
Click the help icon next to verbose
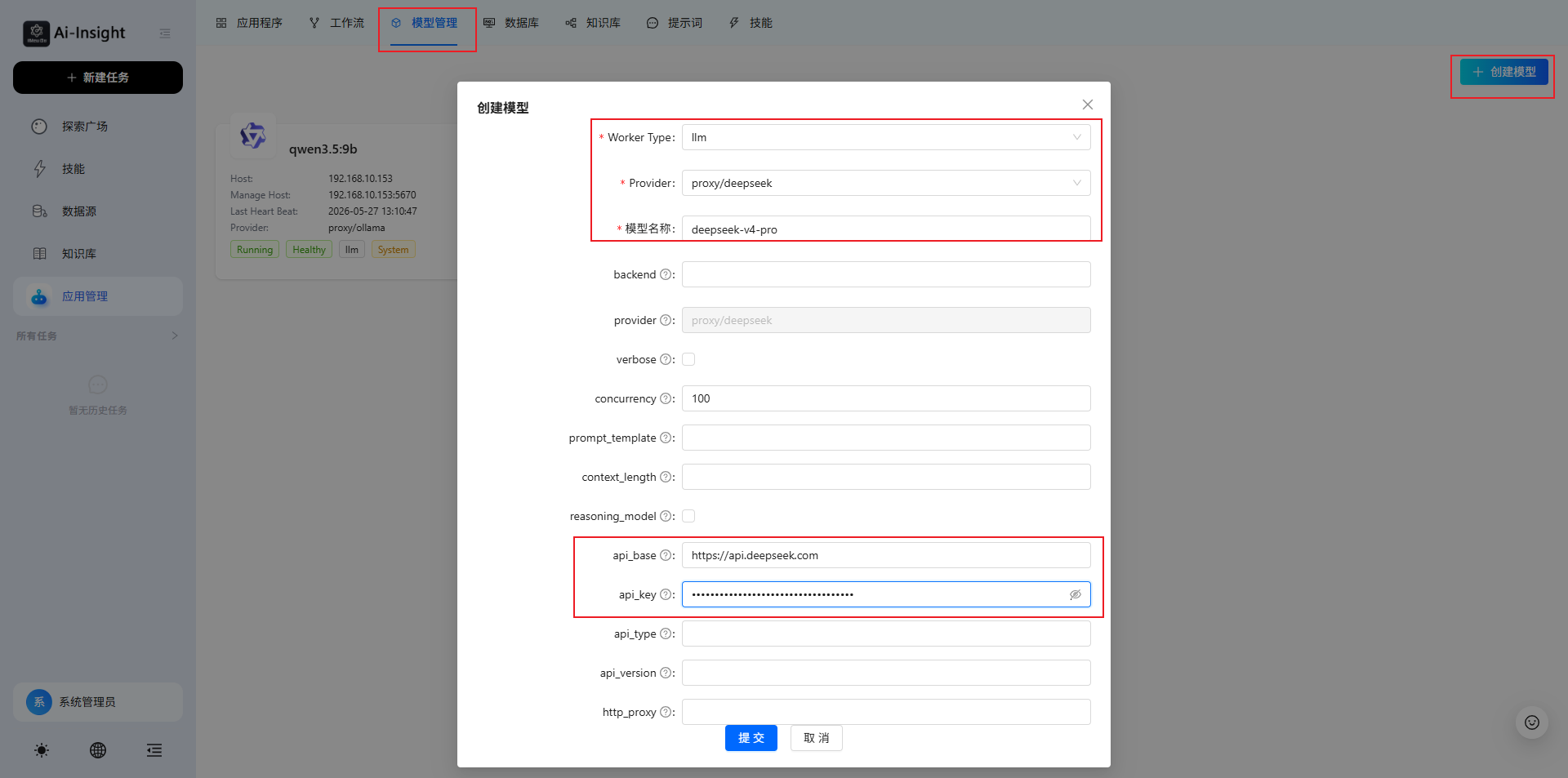pos(666,359)
